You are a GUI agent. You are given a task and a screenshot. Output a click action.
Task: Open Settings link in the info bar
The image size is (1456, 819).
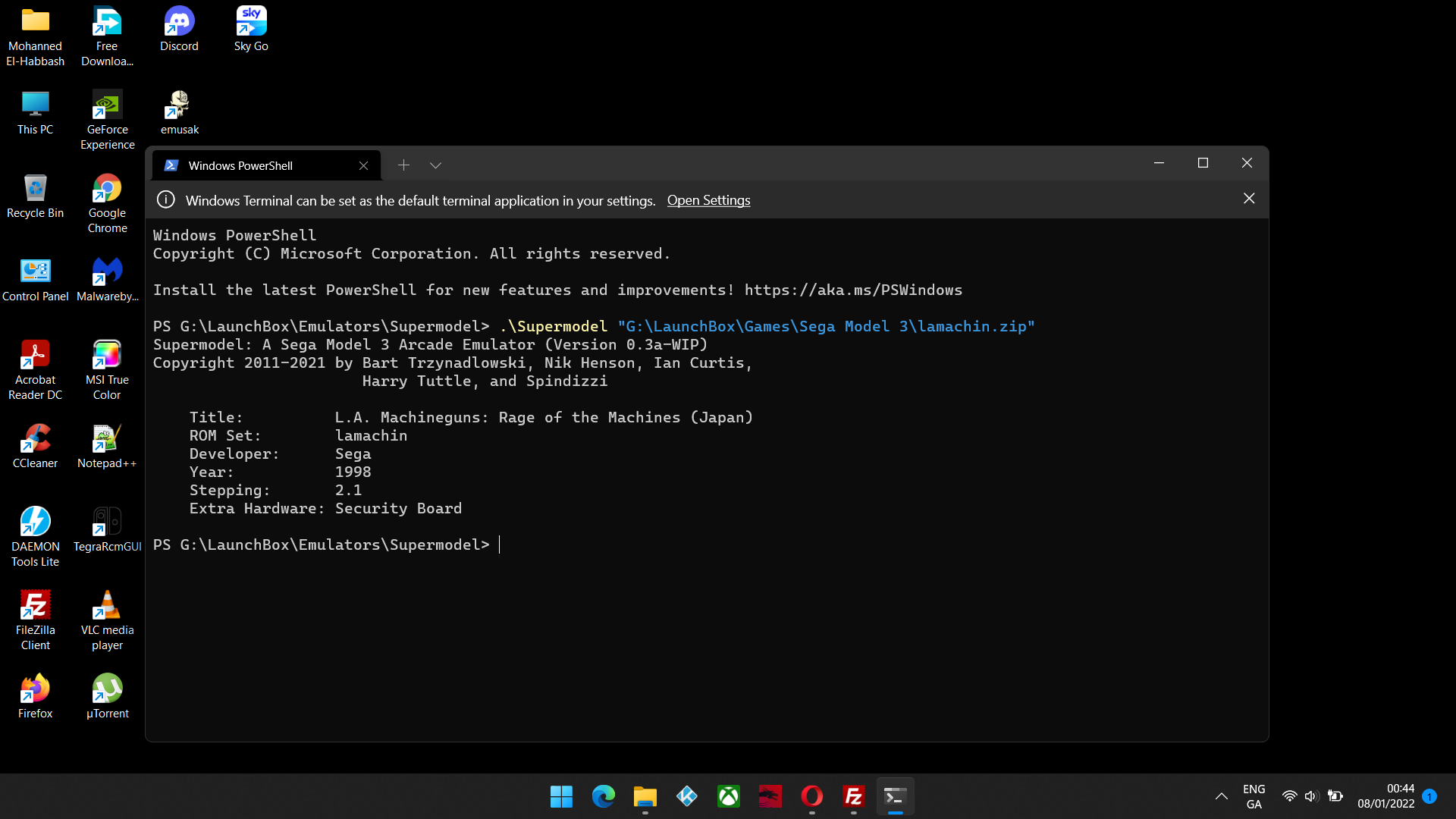click(708, 200)
